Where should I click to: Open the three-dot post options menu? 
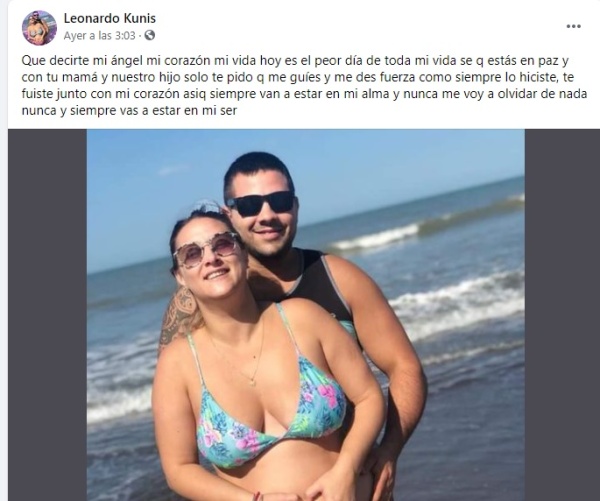[x=573, y=26]
